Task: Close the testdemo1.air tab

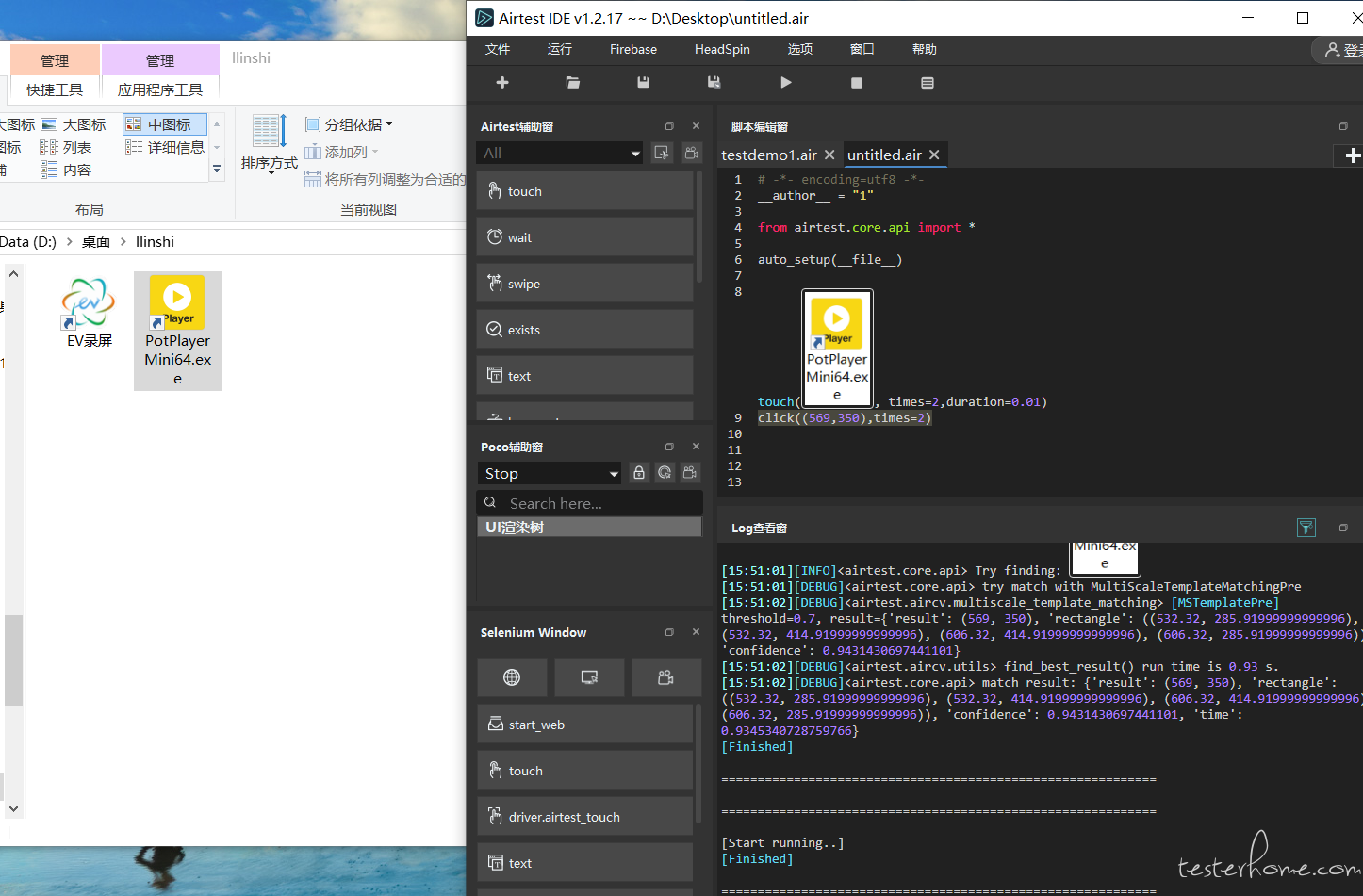Action: tap(829, 155)
